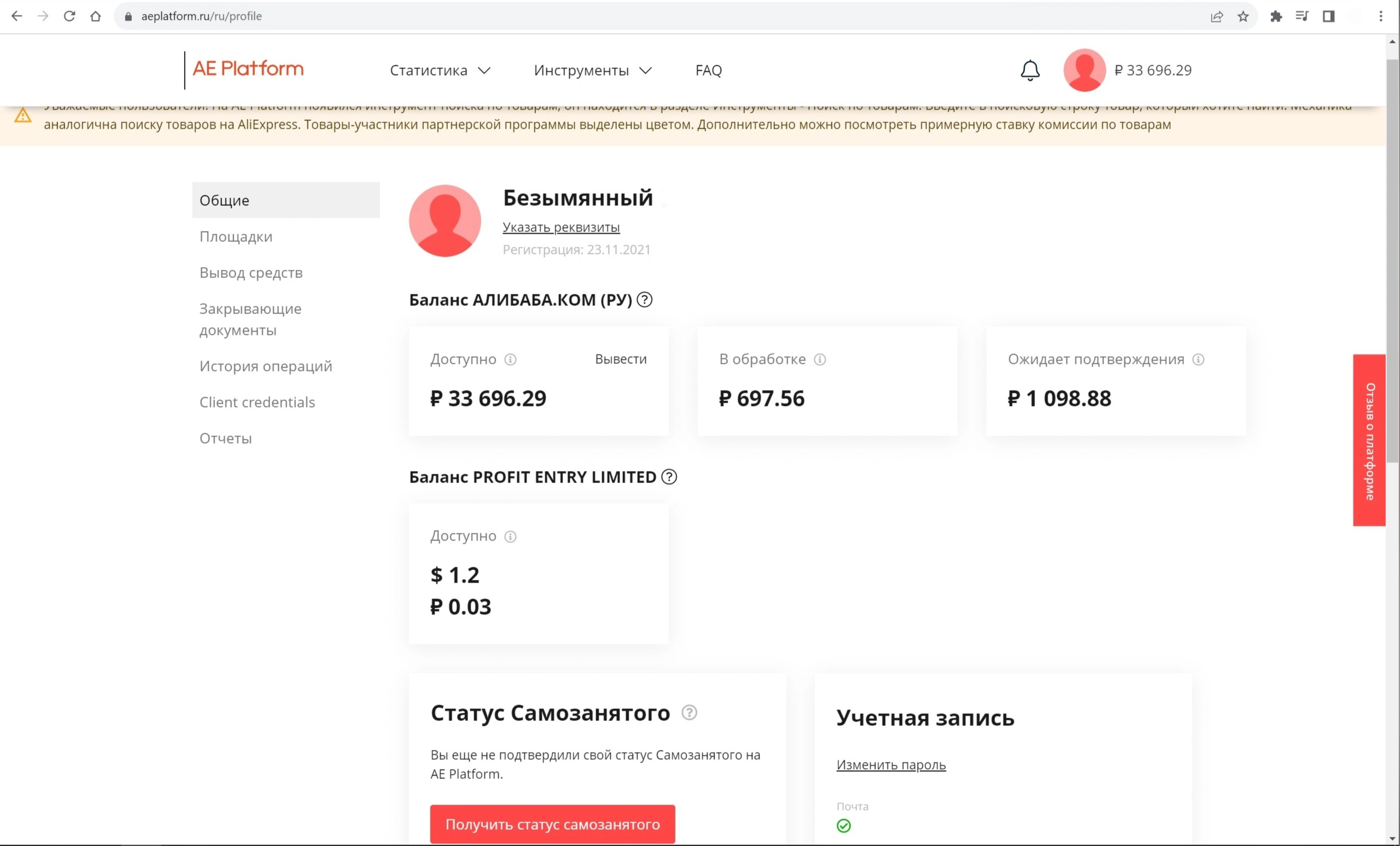Open the Отзыв о платформе feedback tab
Viewport: 1400px width, 846px height.
point(1369,440)
